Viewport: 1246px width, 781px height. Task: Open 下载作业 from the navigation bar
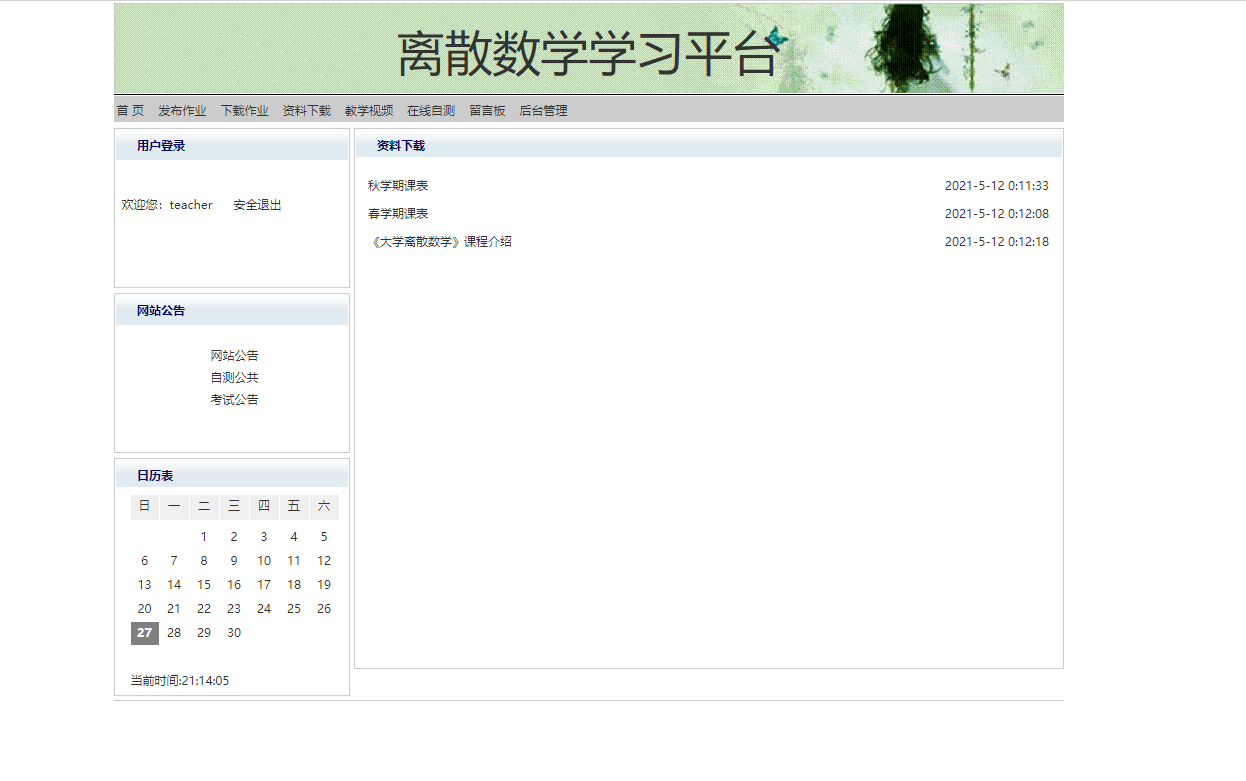[x=245, y=110]
